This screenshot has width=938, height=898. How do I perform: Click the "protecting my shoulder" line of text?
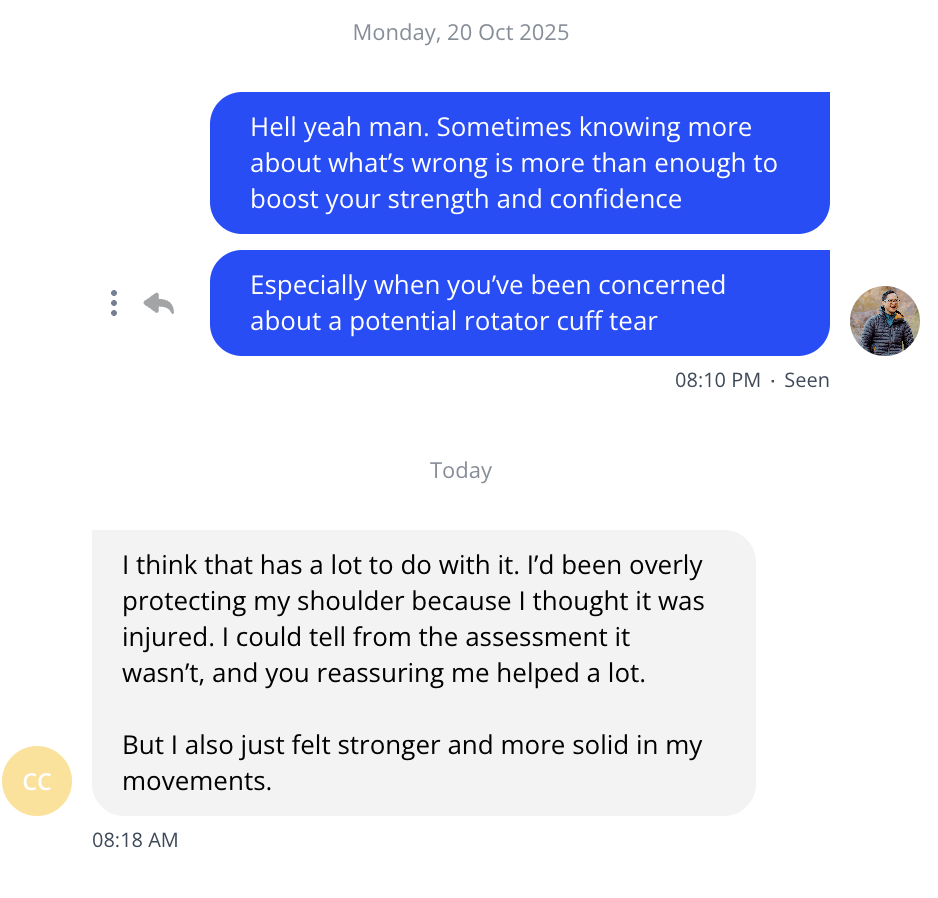[x=413, y=601]
